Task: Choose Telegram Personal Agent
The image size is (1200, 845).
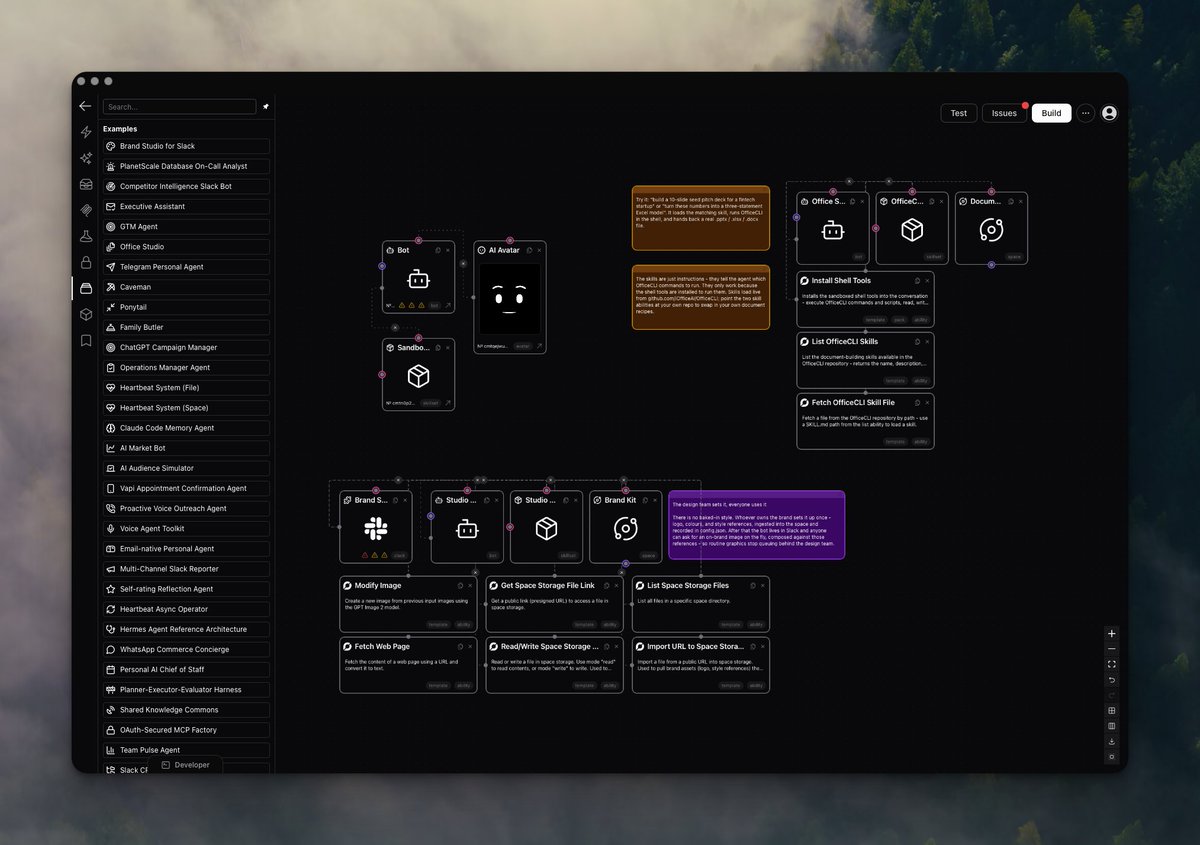Action: coord(186,267)
